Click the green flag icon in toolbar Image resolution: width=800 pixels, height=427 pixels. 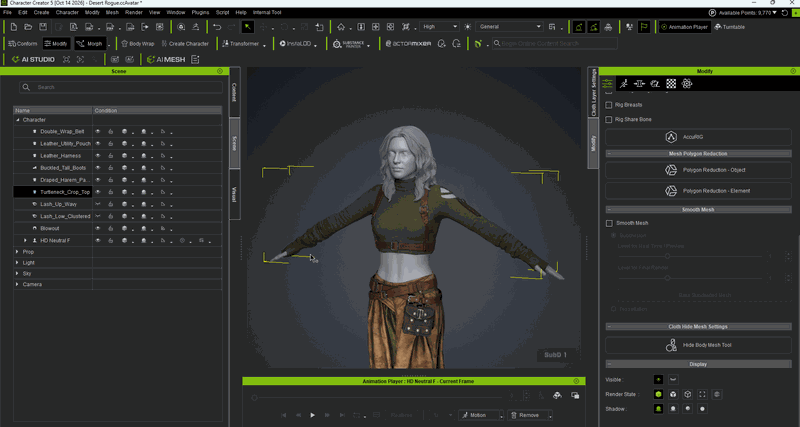[x=644, y=27]
